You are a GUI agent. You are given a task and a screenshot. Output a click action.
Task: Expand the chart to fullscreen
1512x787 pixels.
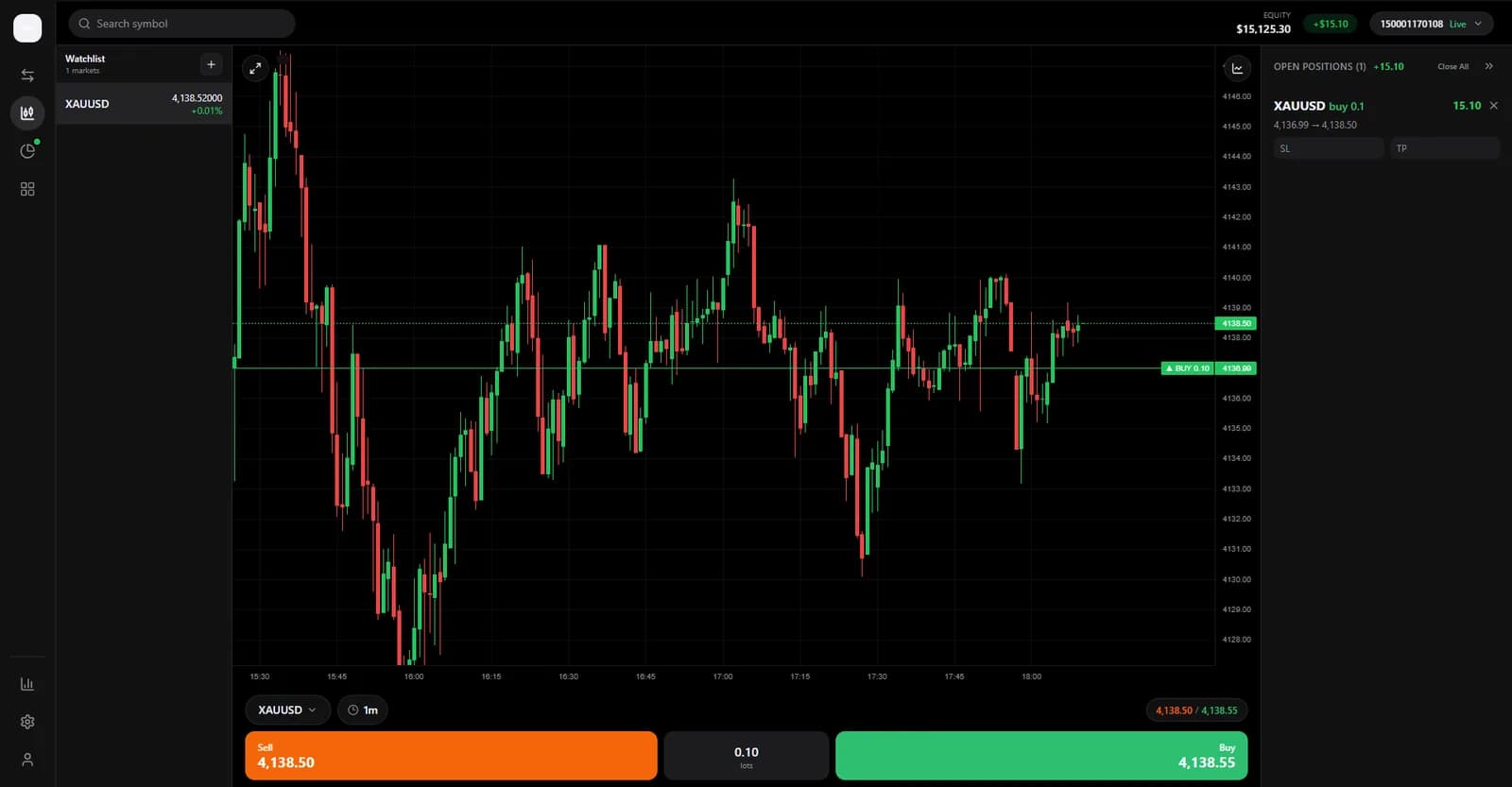click(255, 68)
